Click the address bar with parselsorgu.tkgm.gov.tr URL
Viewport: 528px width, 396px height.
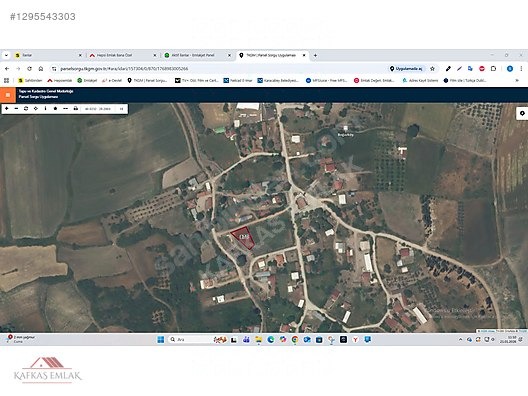219,69
